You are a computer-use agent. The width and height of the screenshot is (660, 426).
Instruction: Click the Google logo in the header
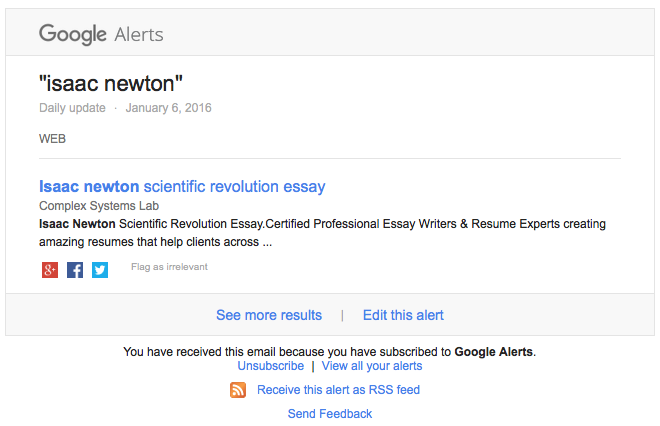(72, 34)
